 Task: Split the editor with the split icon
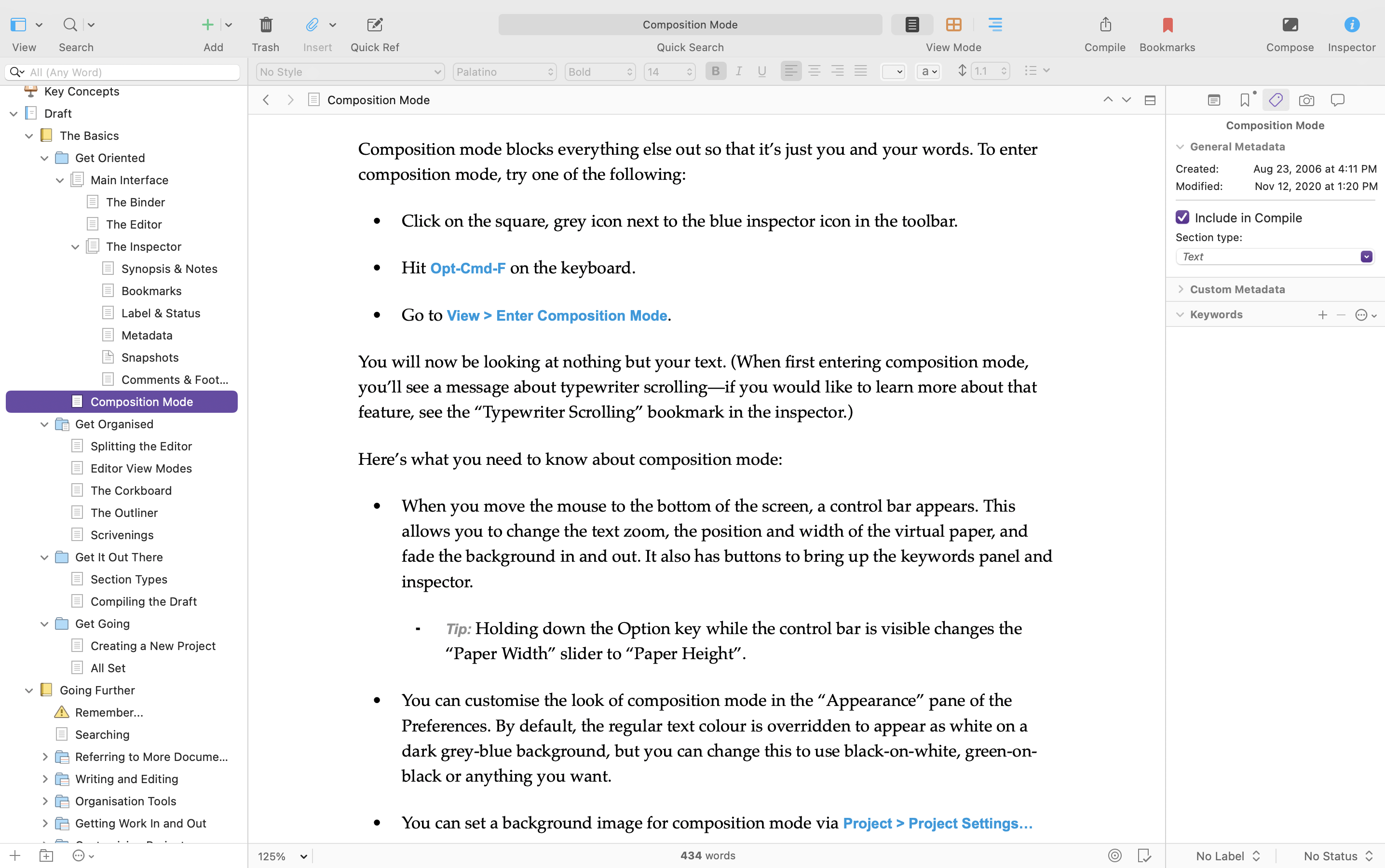tap(1150, 100)
